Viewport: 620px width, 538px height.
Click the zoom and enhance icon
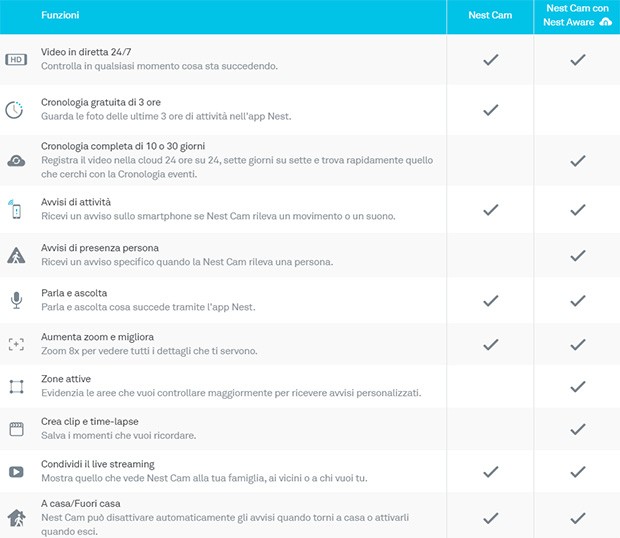pos(16,344)
